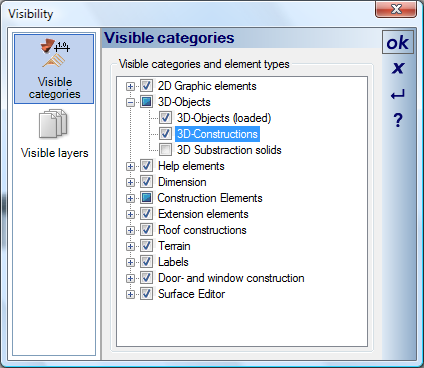The height and width of the screenshot is (368, 424).
Task: Expand Door- and window construction node
Action: pos(130,278)
